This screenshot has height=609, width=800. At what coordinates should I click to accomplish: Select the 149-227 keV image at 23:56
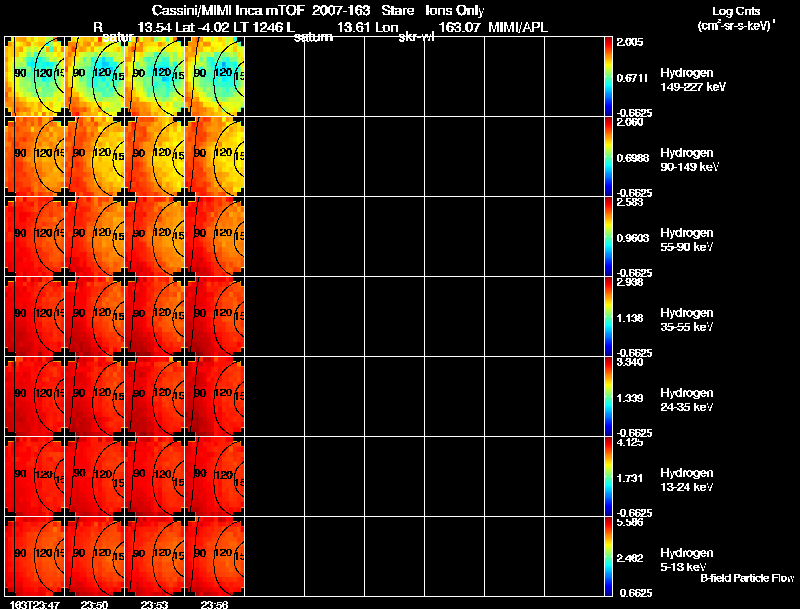(x=215, y=77)
